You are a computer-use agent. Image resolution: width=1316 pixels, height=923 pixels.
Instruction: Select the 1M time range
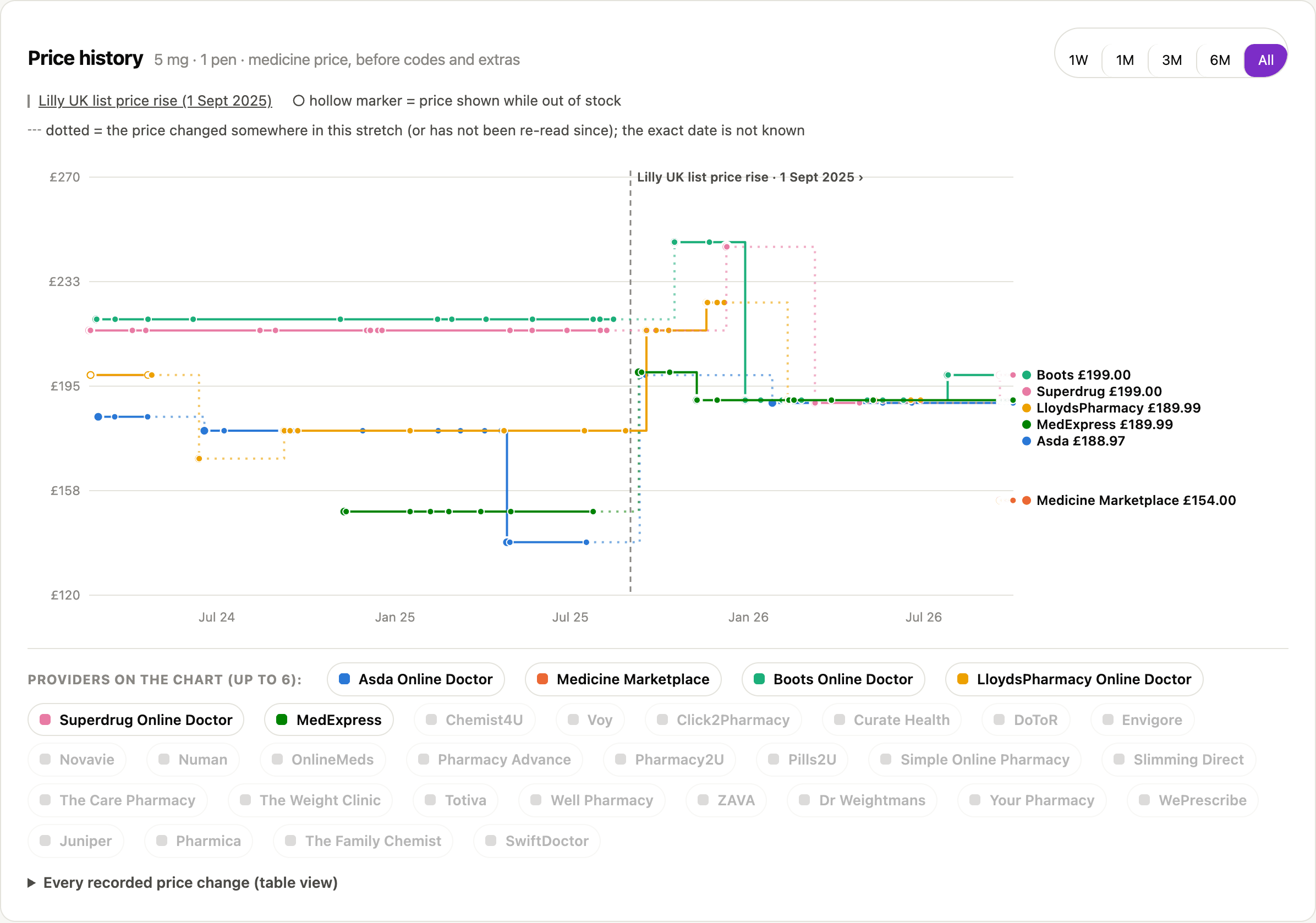[1125, 60]
